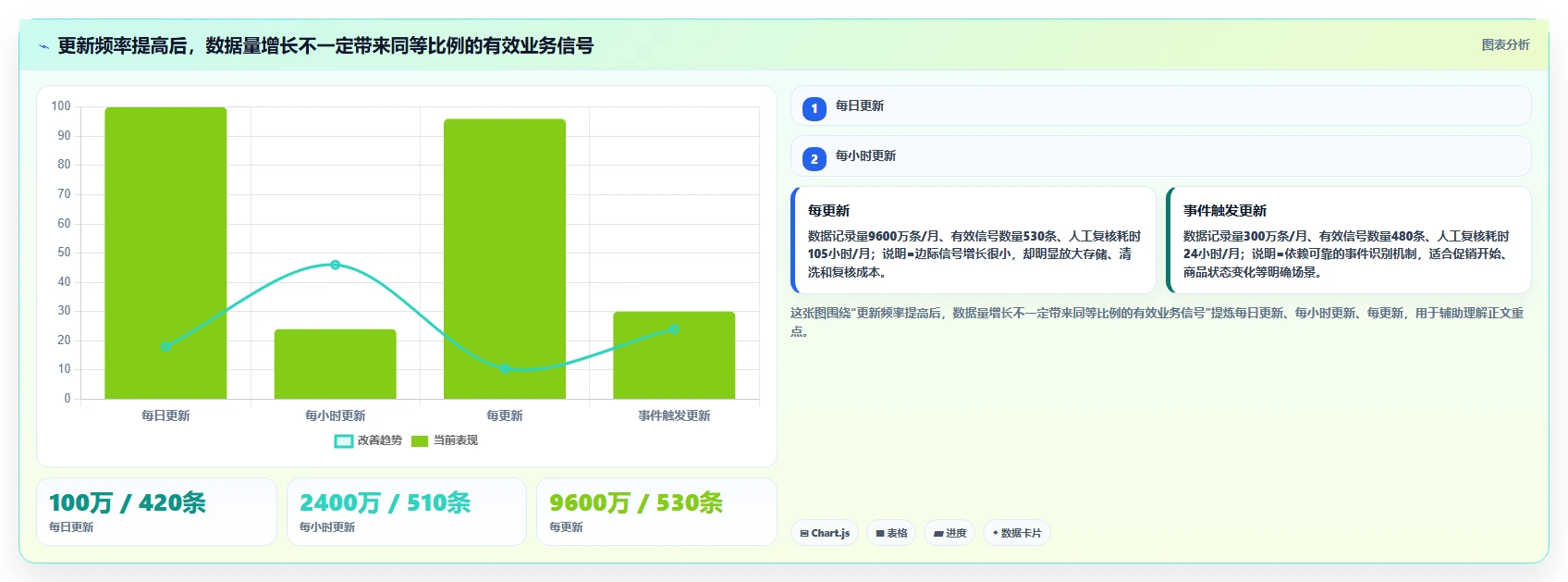Toggle the 当前表现 legend swatch
Screen dimensions: 1568x582
[420, 441]
